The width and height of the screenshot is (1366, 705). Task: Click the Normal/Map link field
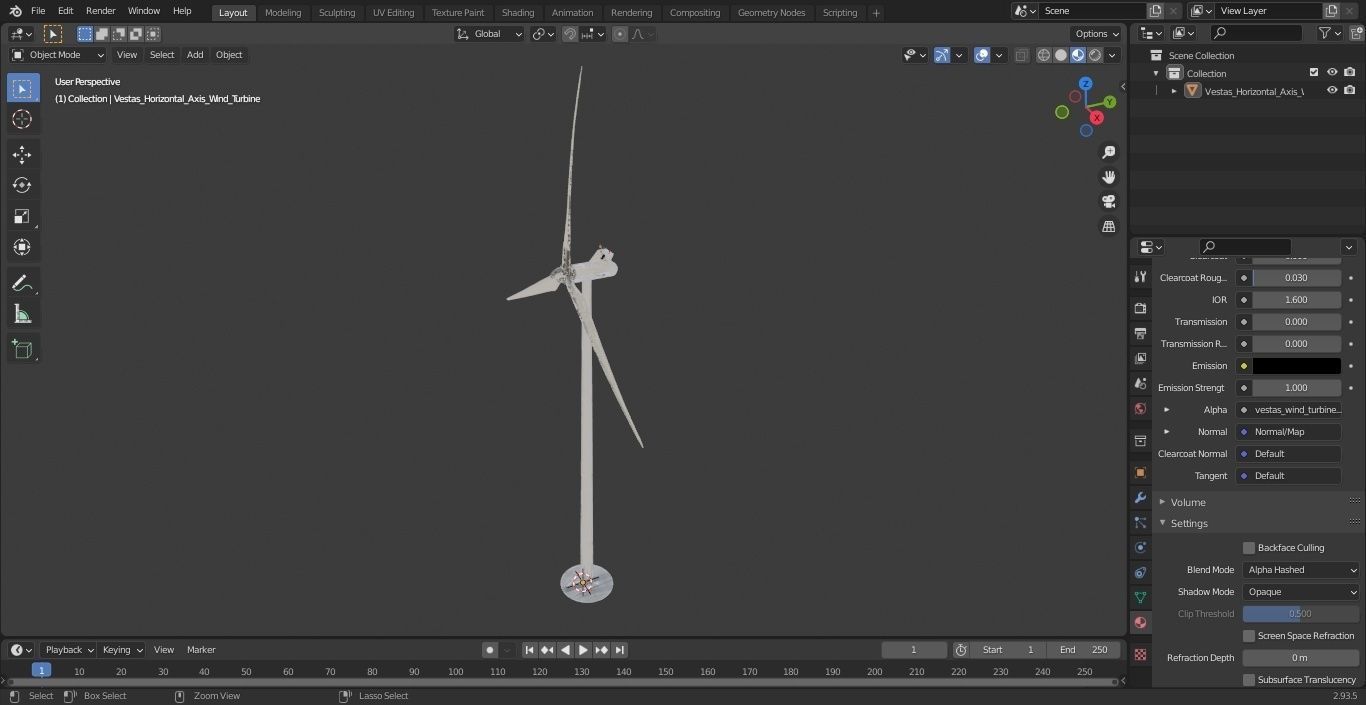(1289, 432)
